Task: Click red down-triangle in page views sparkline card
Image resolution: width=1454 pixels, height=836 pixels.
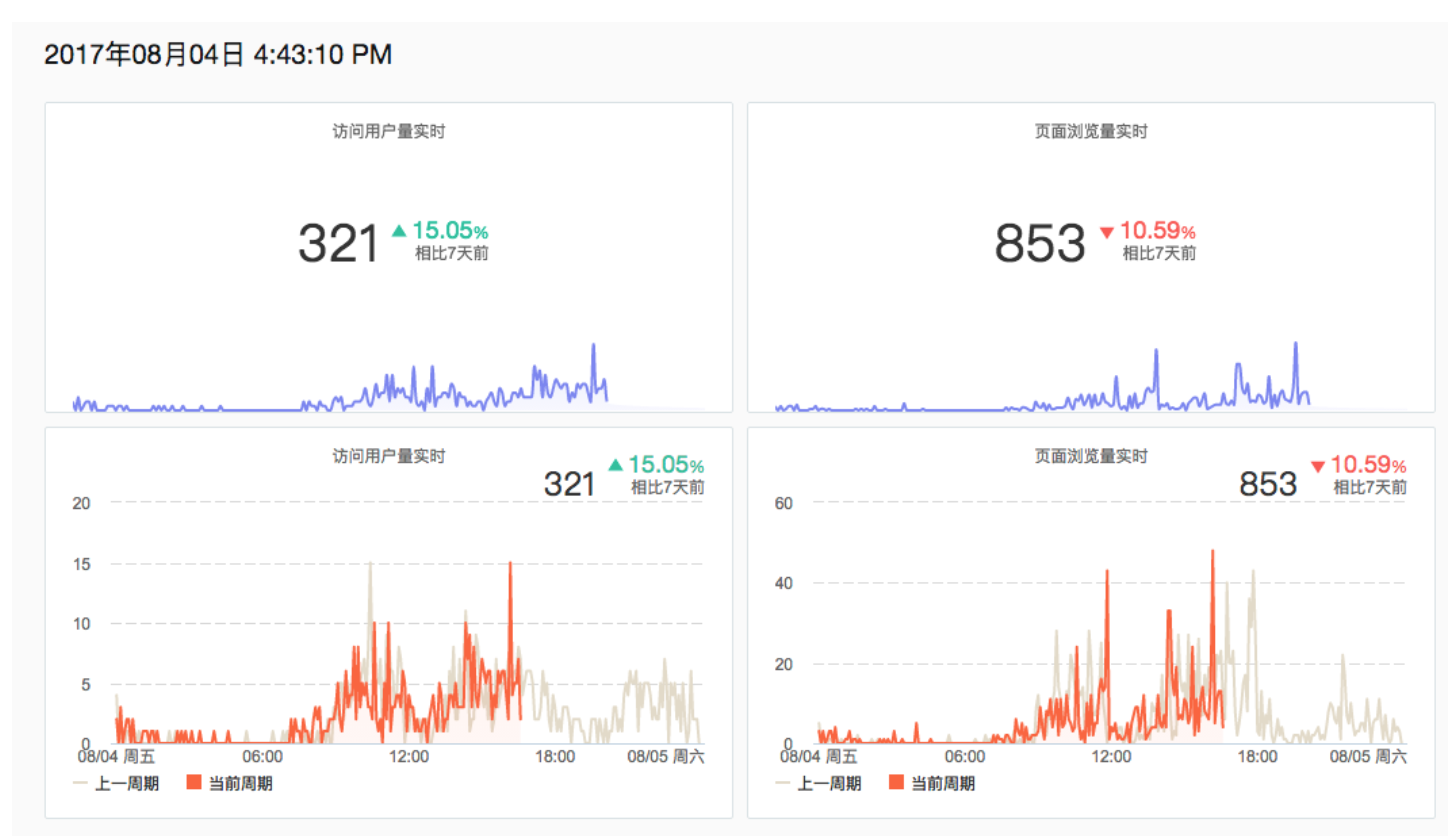Action: click(1106, 232)
